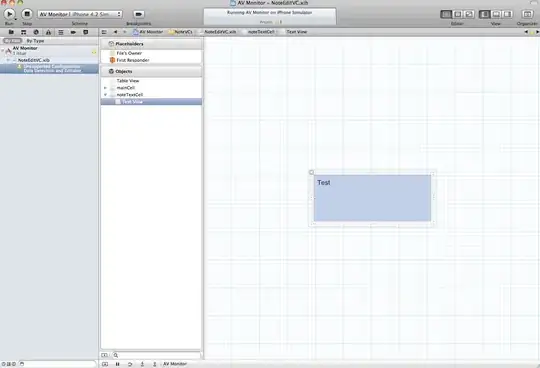This screenshot has height=368, width=540.
Task: Click the Step Into debug icon
Action: (x=142, y=364)
